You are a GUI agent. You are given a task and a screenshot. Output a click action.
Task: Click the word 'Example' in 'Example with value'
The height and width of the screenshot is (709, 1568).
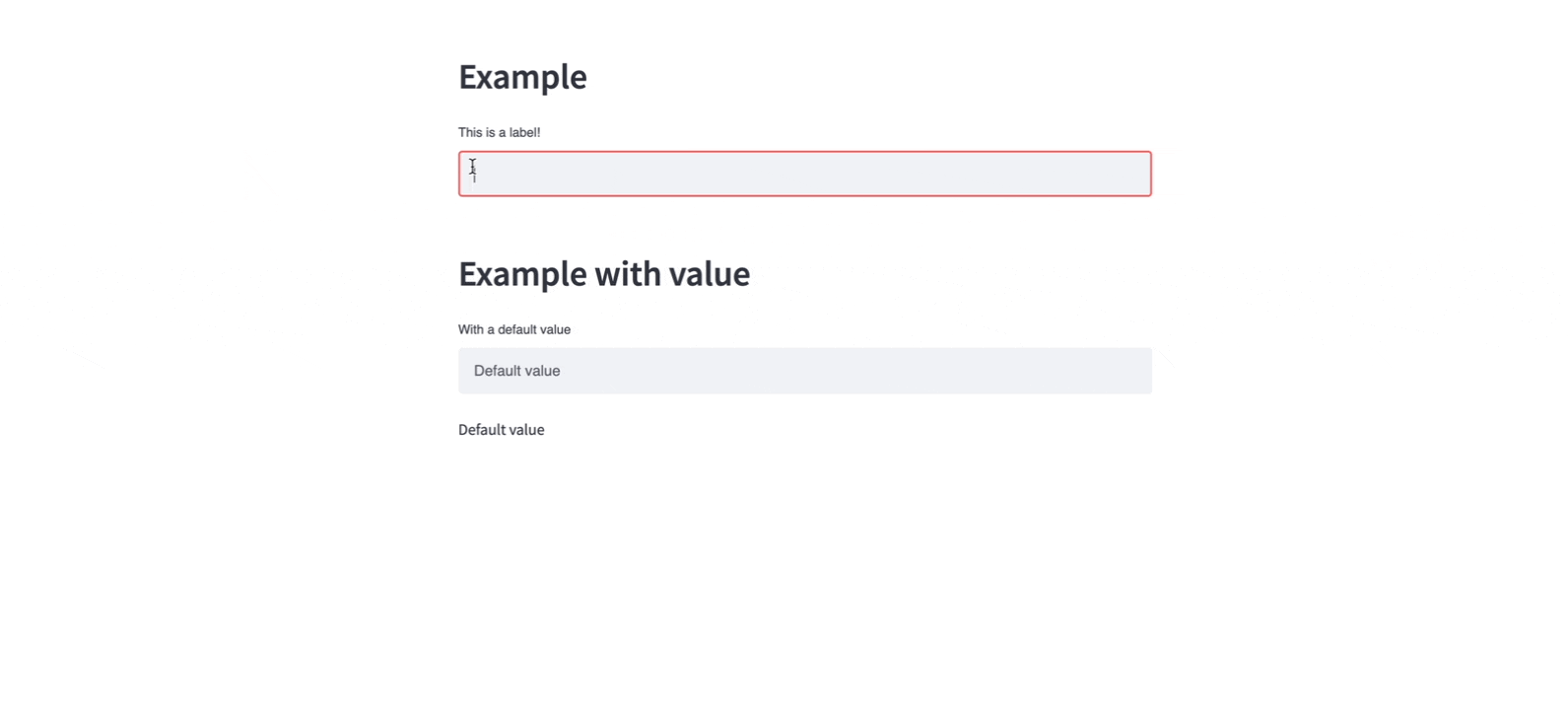(521, 274)
